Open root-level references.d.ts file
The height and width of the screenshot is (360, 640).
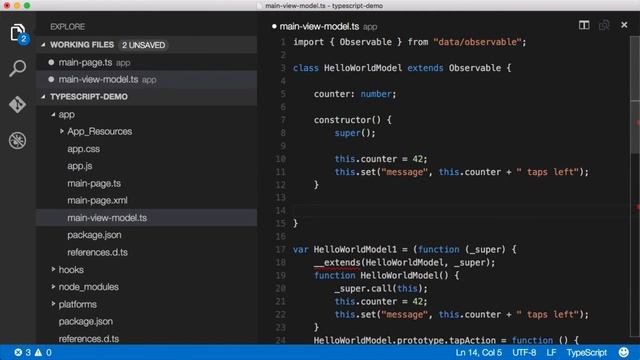[x=89, y=339]
